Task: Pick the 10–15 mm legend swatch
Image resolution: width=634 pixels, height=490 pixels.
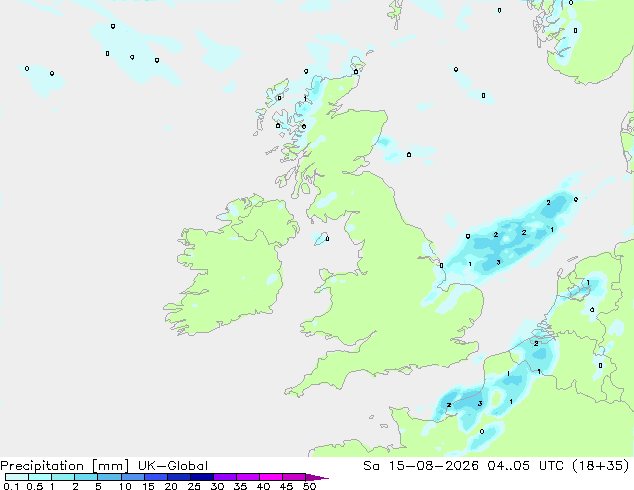Action: pyautogui.click(x=132, y=477)
